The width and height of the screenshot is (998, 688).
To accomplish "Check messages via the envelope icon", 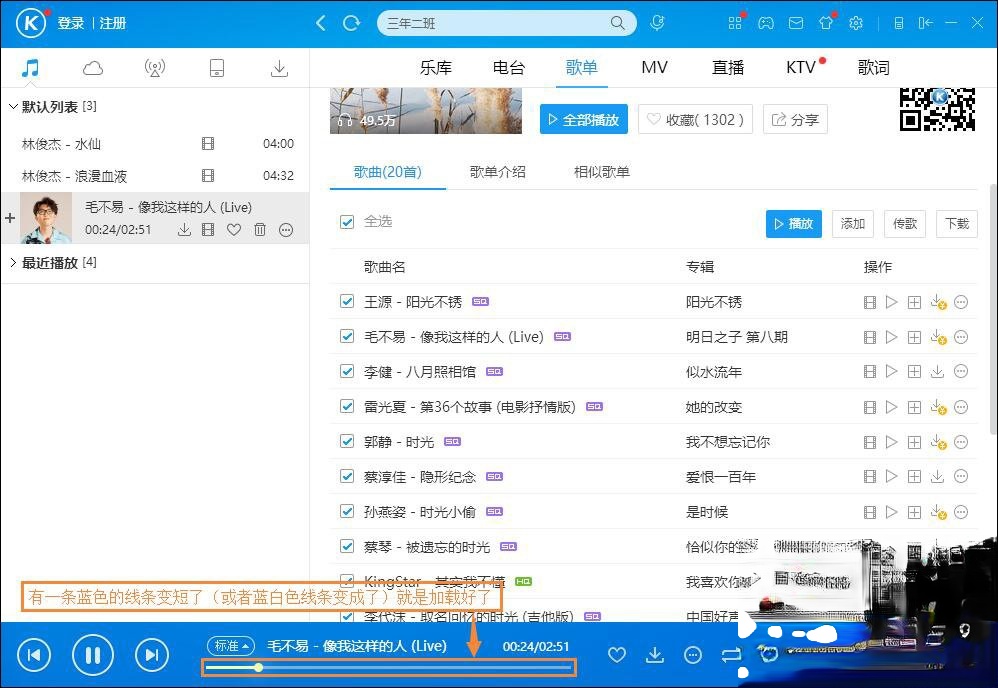I will (795, 22).
